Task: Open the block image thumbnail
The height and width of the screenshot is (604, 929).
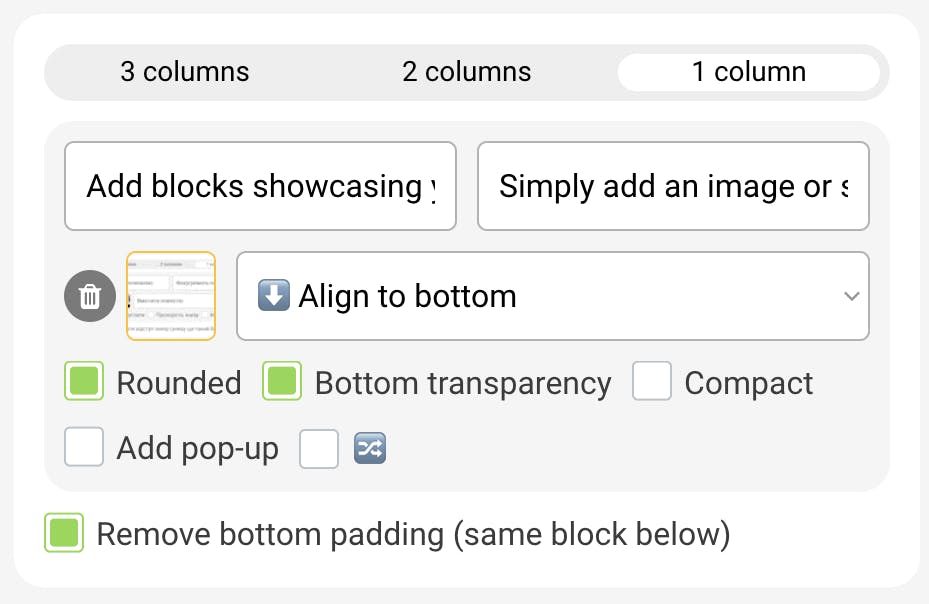Action: tap(171, 296)
